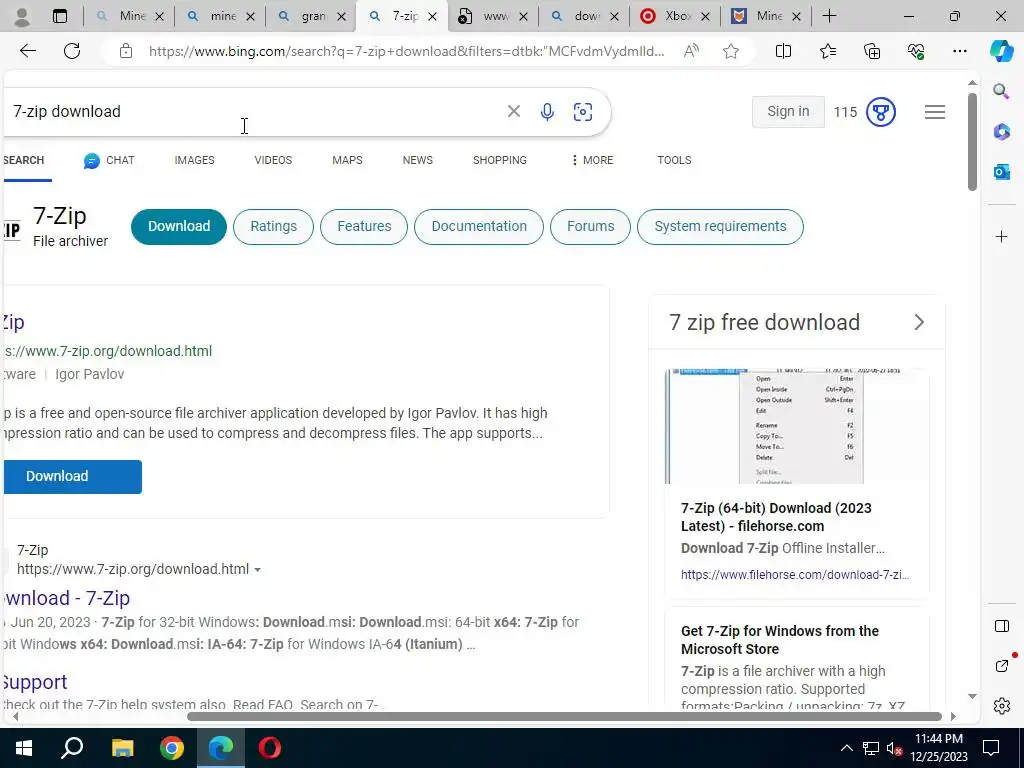Click the vertical page scrollbar thumb
The width and height of the screenshot is (1024, 768).
pyautogui.click(x=972, y=142)
